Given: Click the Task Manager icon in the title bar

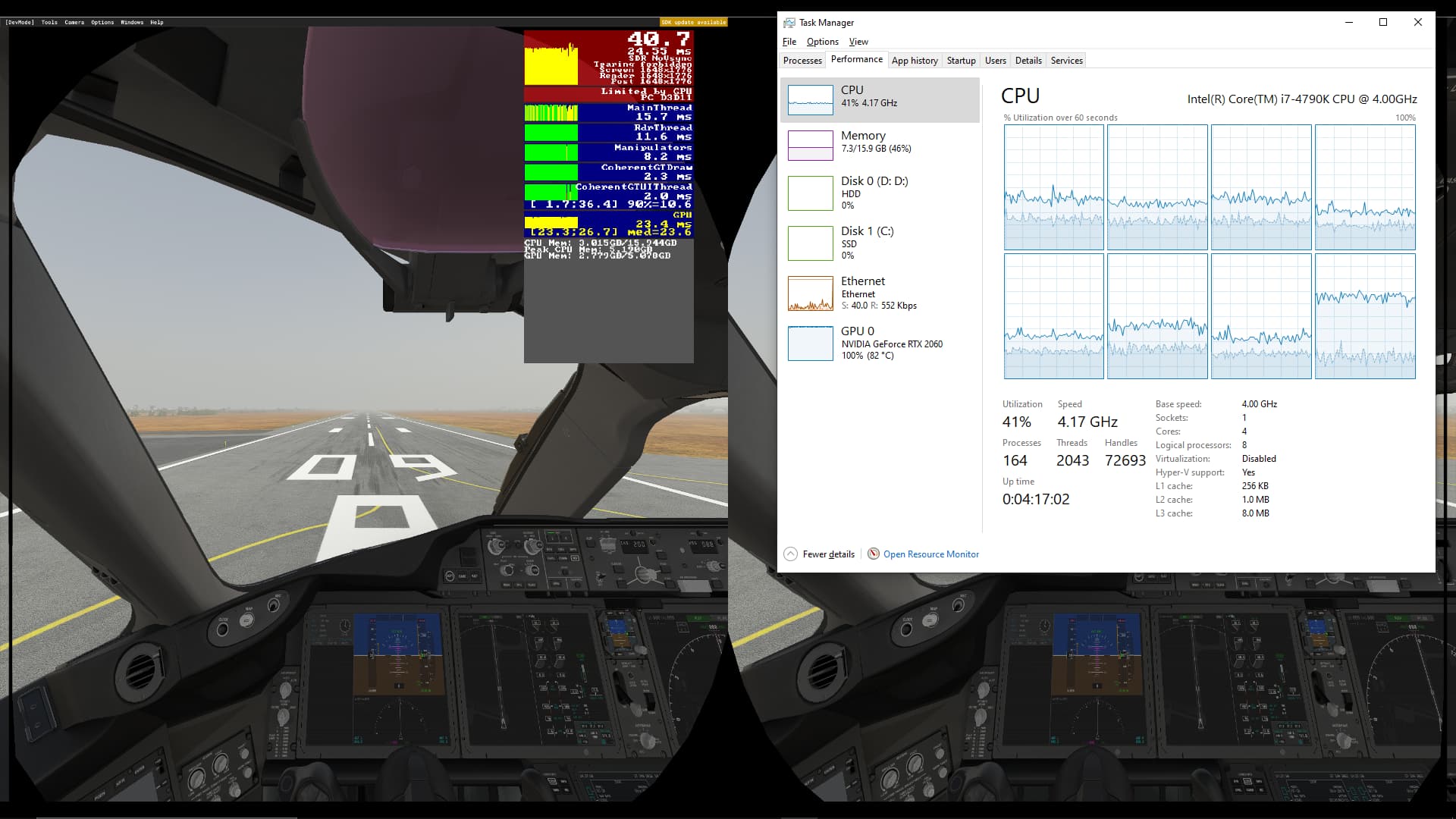Looking at the screenshot, I should [788, 22].
